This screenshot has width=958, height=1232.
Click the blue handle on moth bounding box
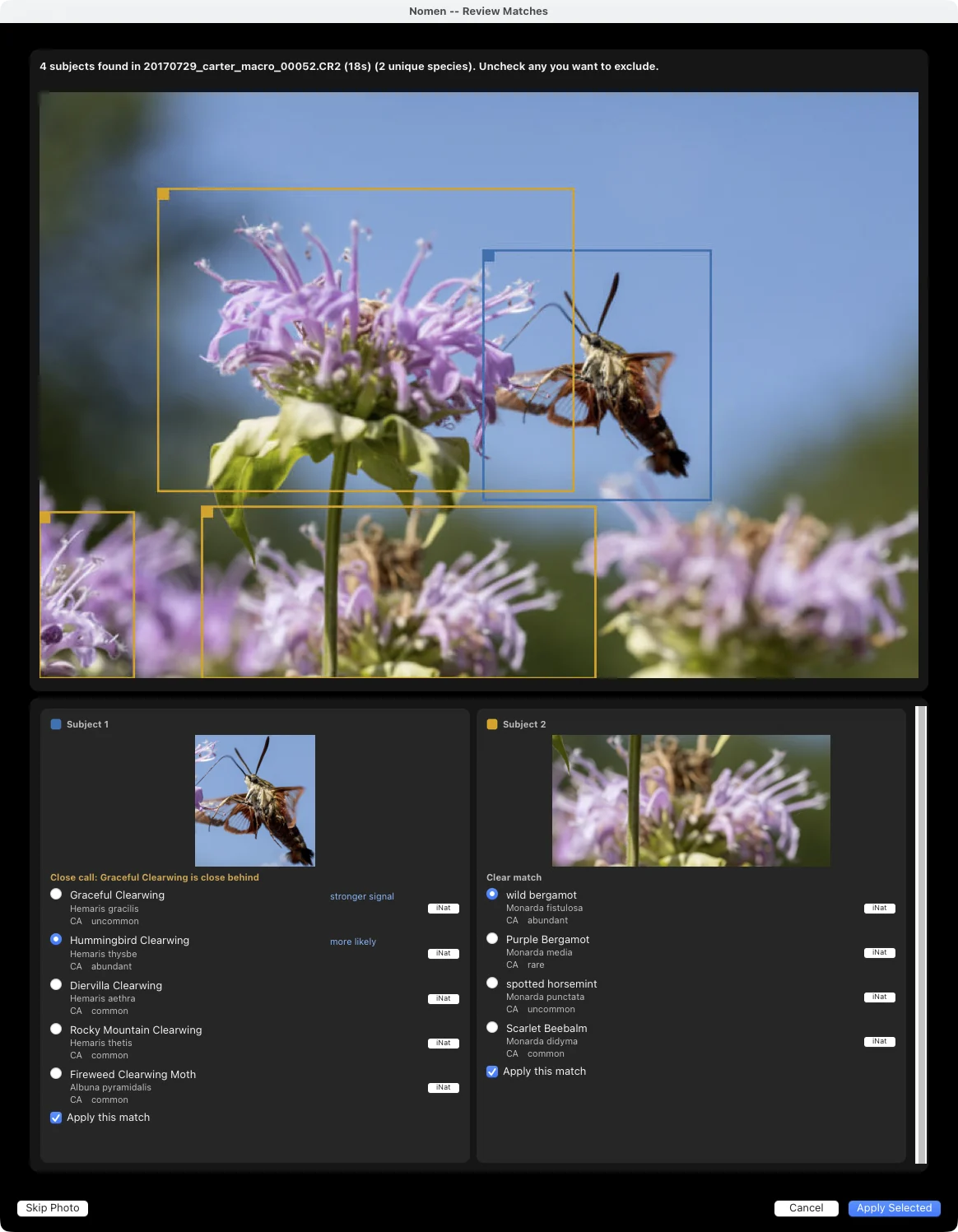click(489, 256)
